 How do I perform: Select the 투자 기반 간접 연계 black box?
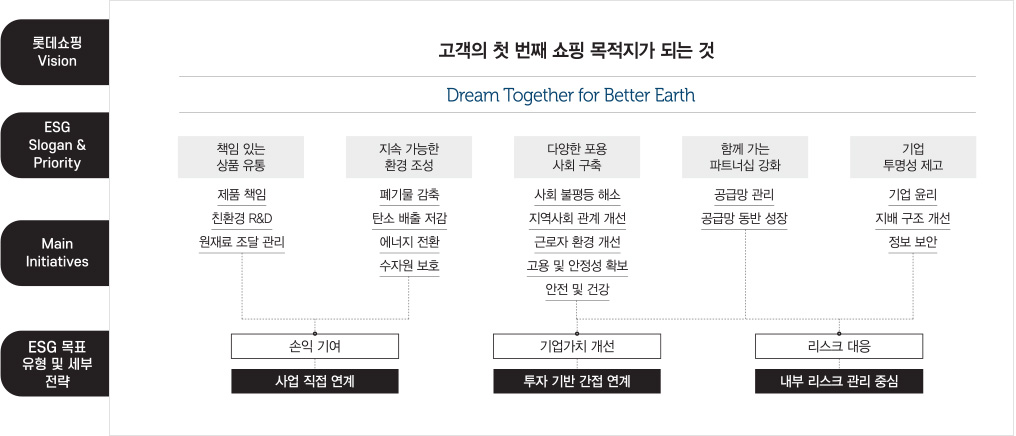(x=577, y=382)
